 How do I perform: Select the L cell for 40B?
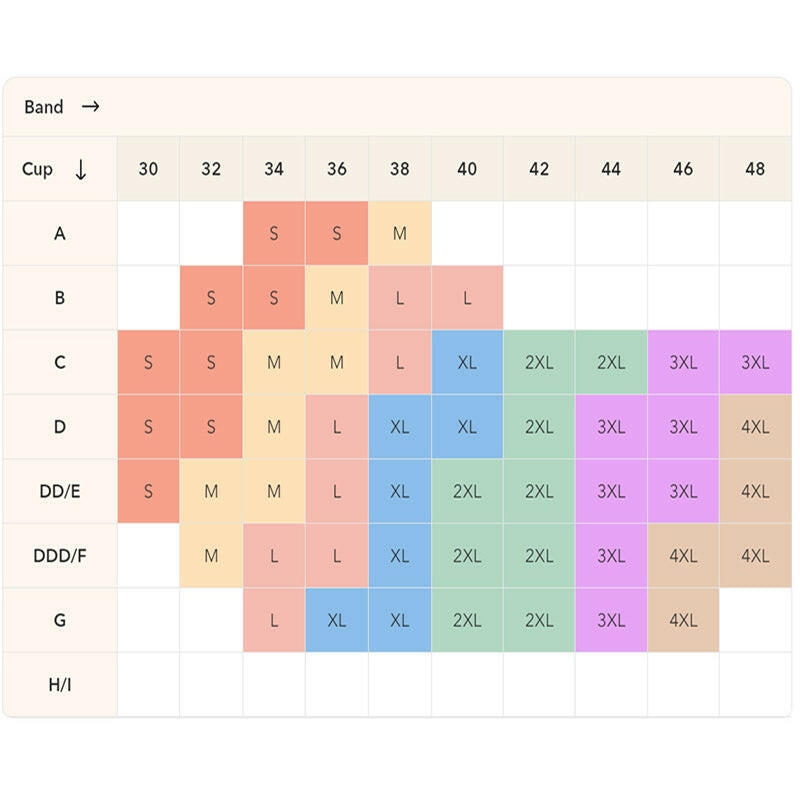(467, 298)
